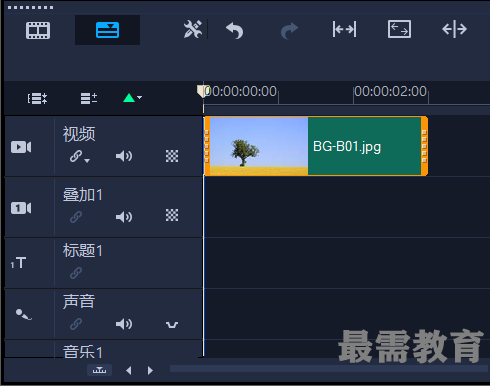Click the dip icon on 声音 track
Image resolution: width=490 pixels, height=386 pixels.
point(172,324)
